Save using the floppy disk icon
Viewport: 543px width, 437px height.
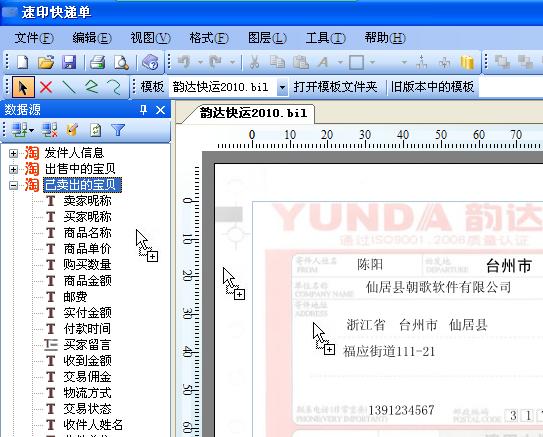(x=69, y=62)
